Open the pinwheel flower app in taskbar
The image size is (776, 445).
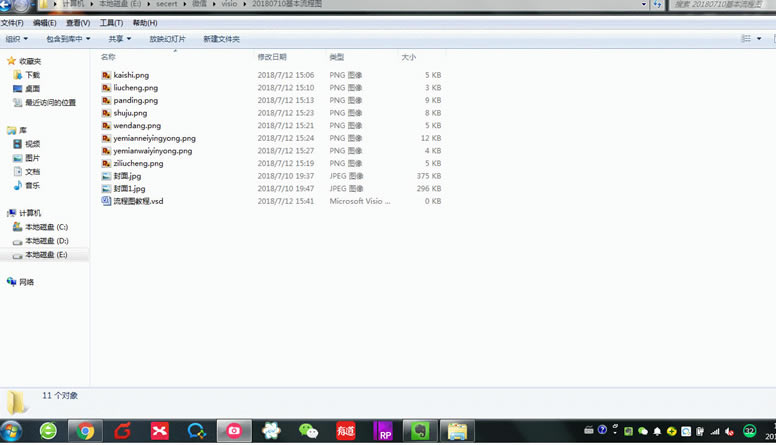pyautogui.click(x=271, y=431)
